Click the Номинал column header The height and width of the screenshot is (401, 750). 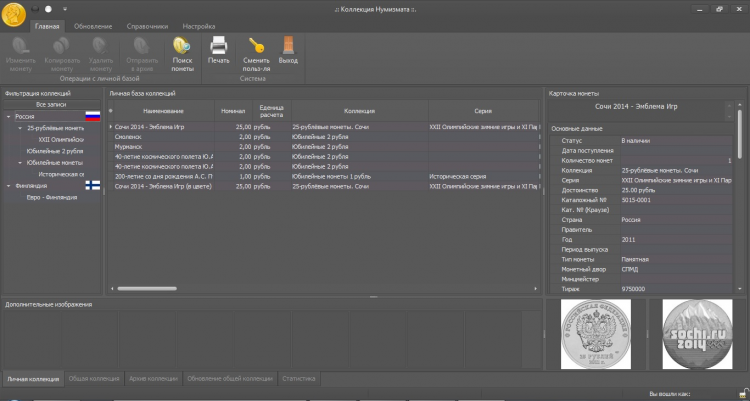pos(232,110)
